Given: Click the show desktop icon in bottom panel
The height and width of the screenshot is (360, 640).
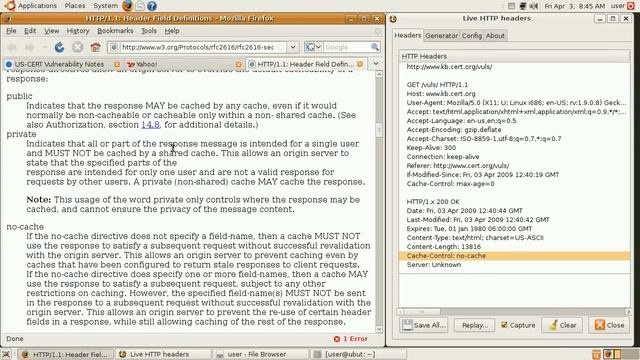Looking at the screenshot, I should click(6, 354).
